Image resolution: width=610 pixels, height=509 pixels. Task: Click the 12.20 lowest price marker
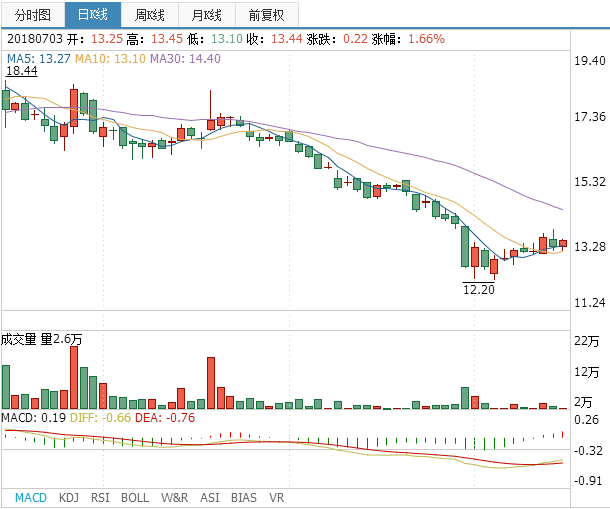(x=478, y=289)
